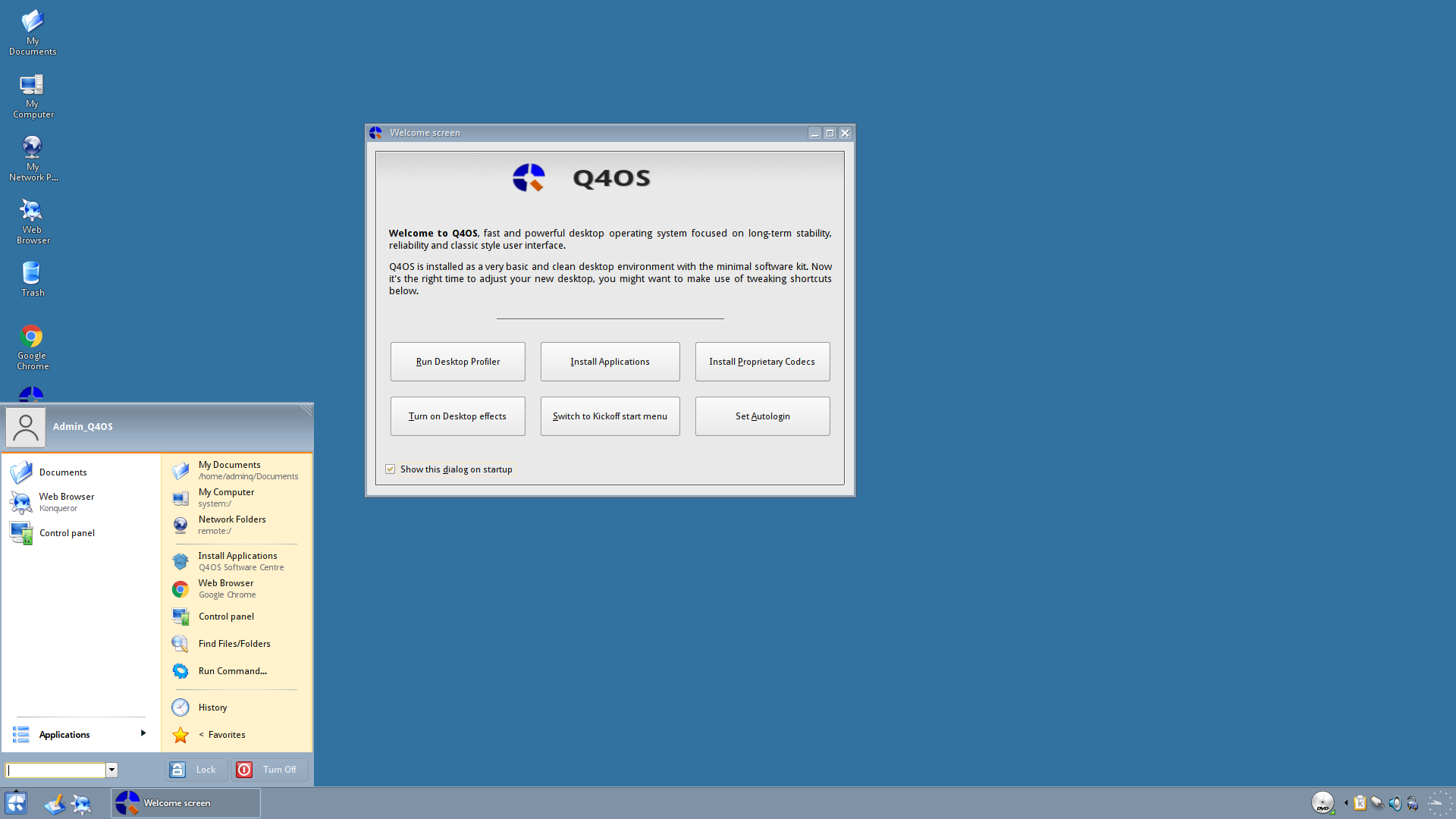
Task: Expand the Applications submenu
Action: [x=80, y=734]
